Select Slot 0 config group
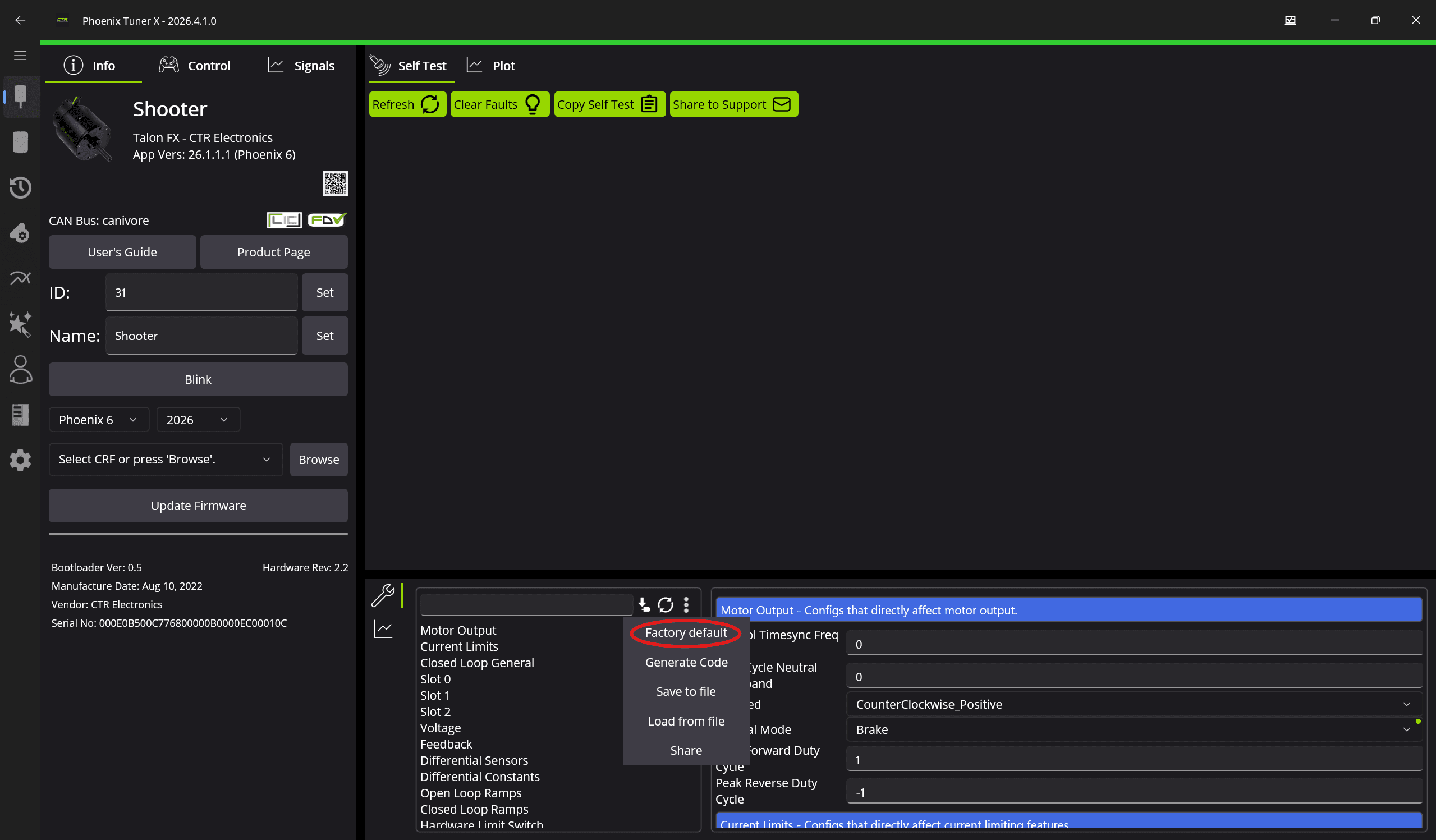1436x840 pixels. click(435, 680)
